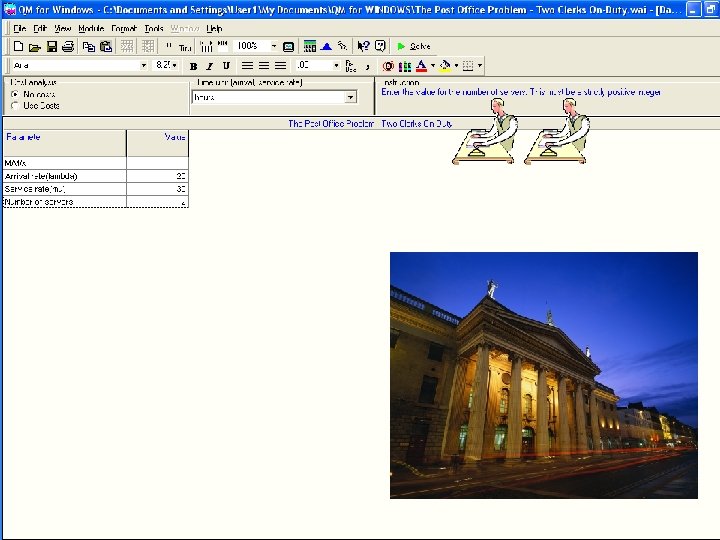Open the Edit menu

click(40, 28)
